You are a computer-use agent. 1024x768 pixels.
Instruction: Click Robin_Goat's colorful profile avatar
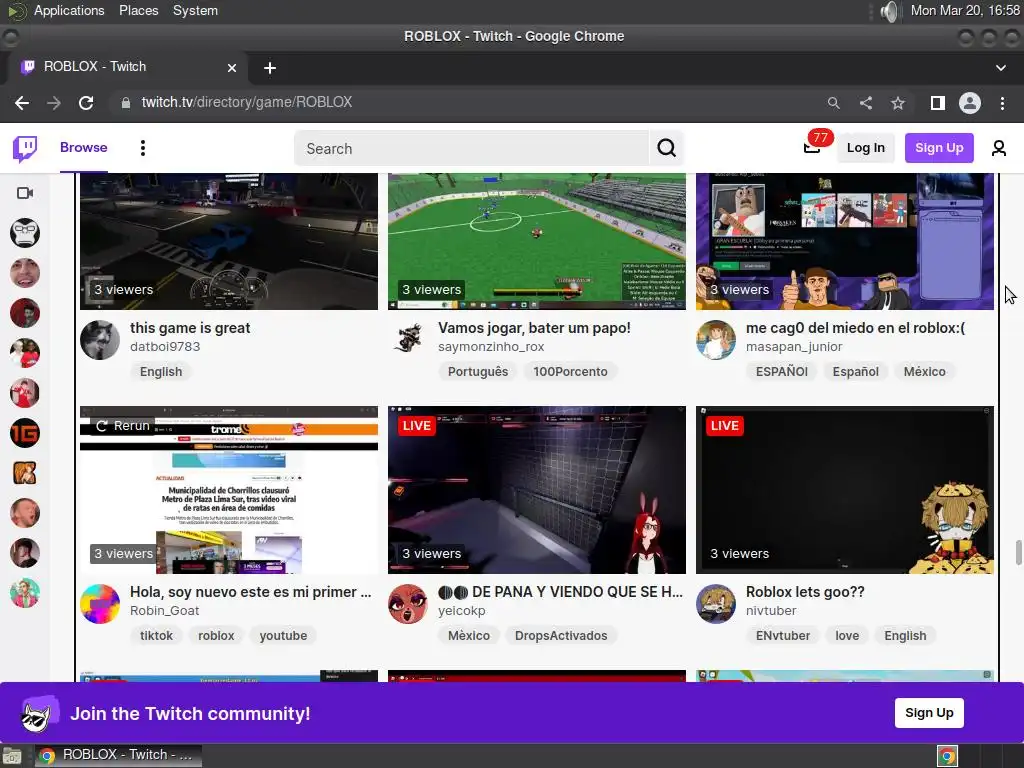click(x=100, y=603)
